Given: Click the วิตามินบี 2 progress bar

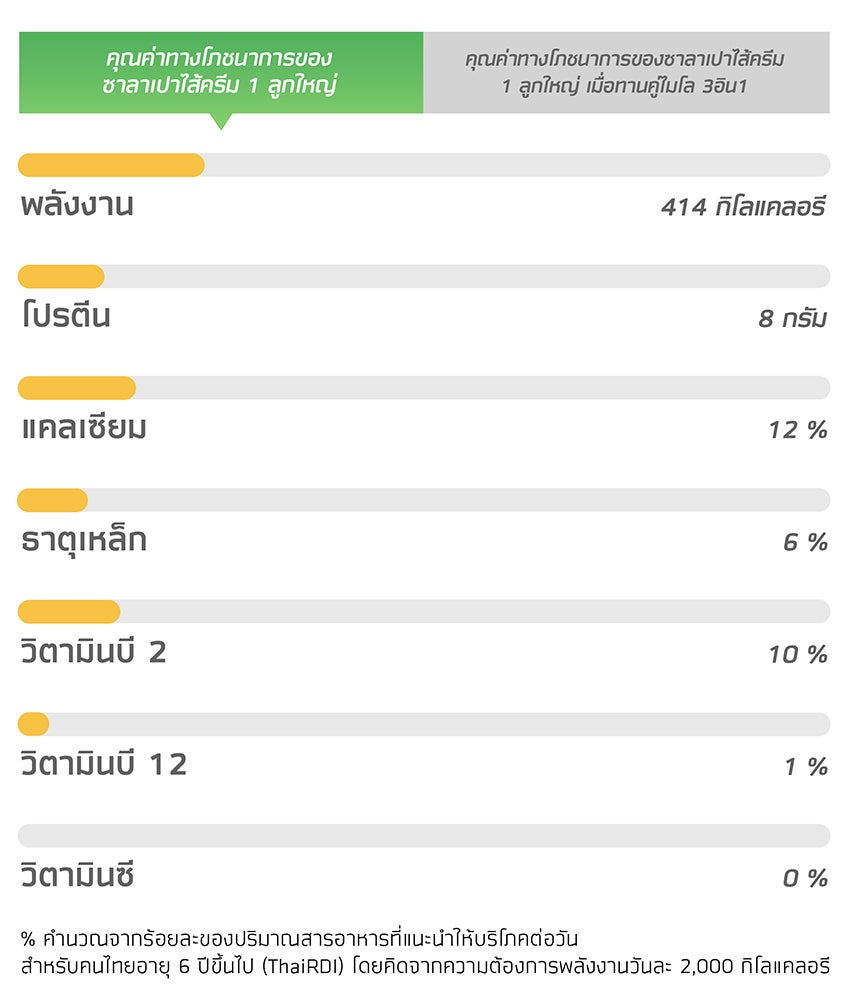Looking at the screenshot, I should click(424, 612).
